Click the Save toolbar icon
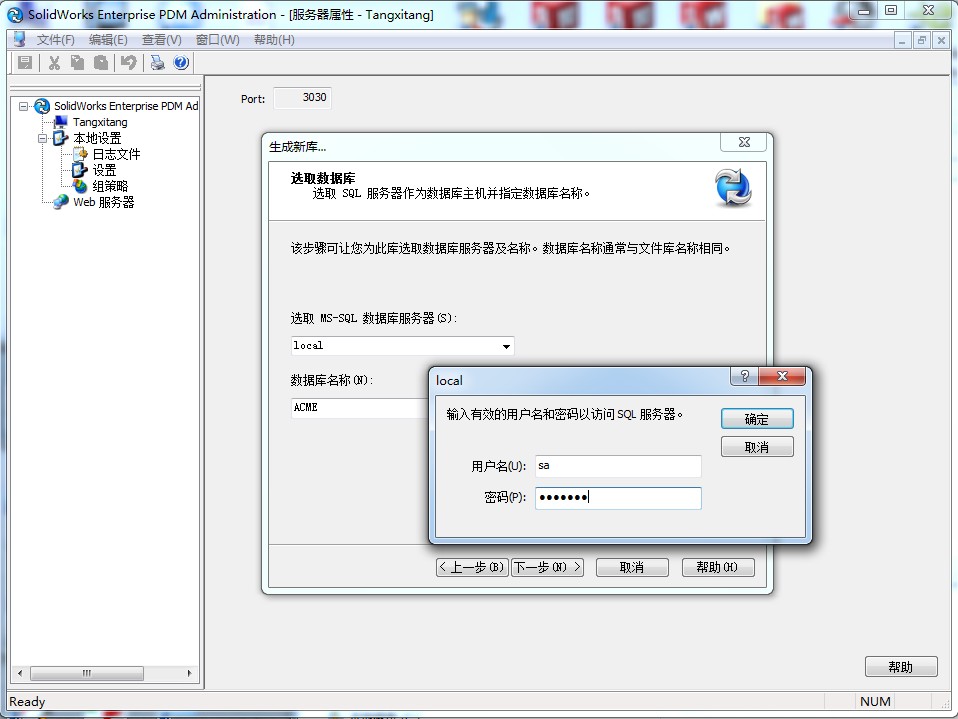 click(x=25, y=62)
